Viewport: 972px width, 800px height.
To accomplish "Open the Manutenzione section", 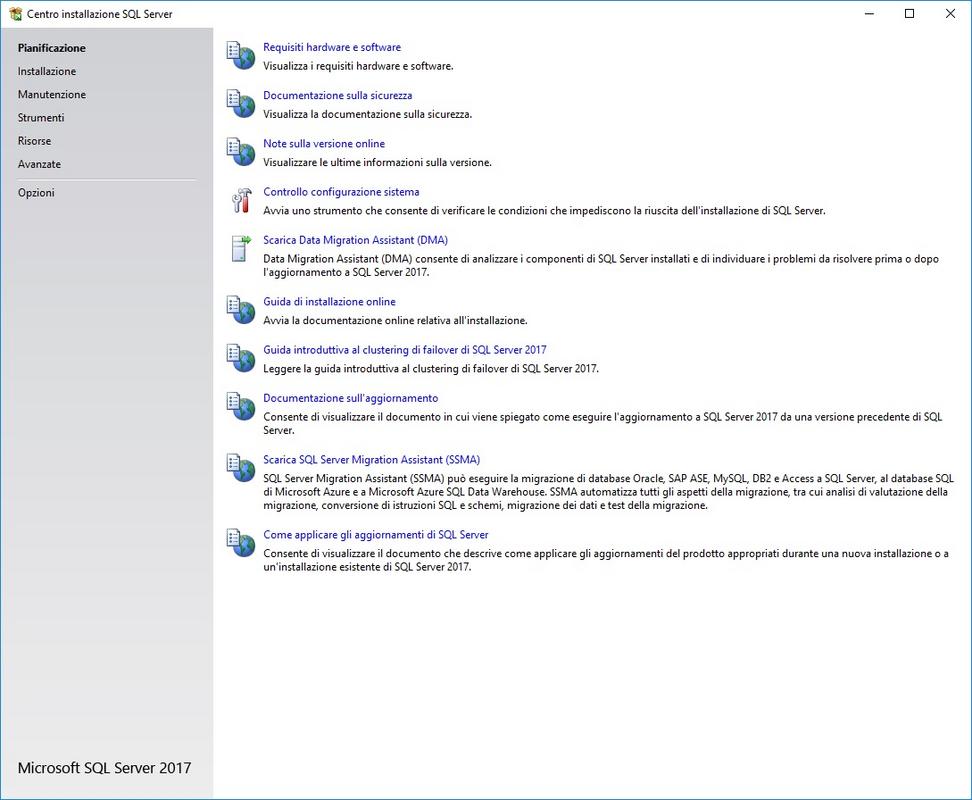I will point(51,94).
